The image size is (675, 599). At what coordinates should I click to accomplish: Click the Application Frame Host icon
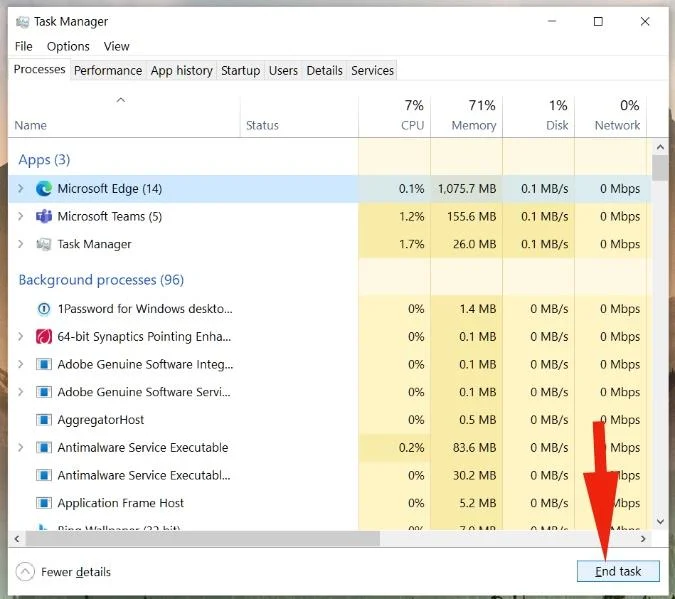44,503
